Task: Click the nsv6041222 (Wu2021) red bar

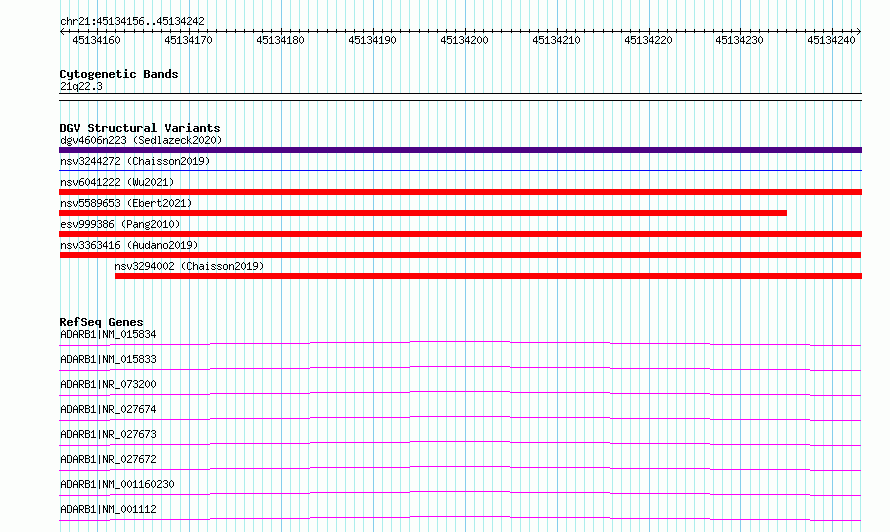Action: [460, 192]
